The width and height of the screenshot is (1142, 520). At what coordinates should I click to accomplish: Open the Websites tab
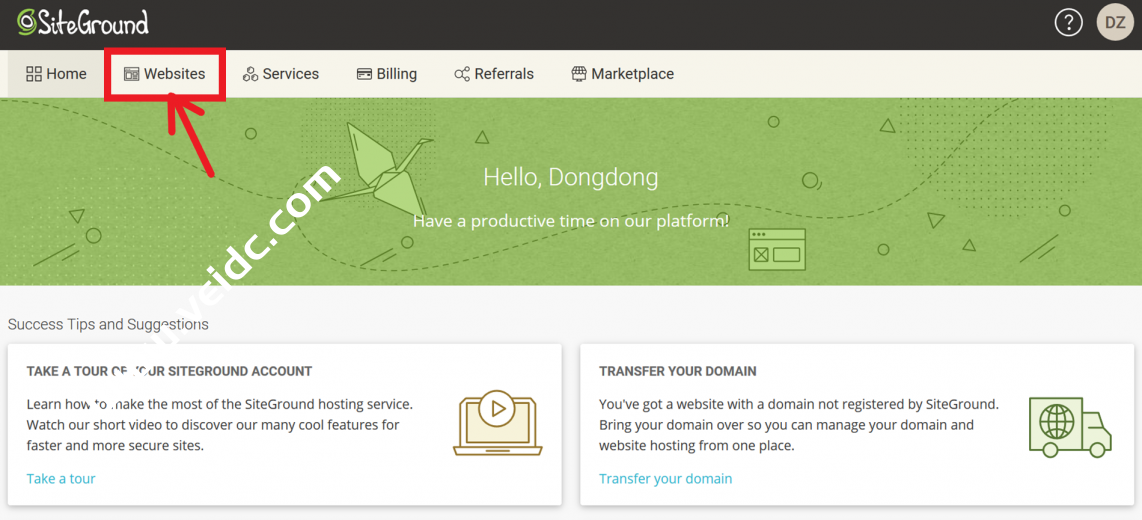(165, 74)
